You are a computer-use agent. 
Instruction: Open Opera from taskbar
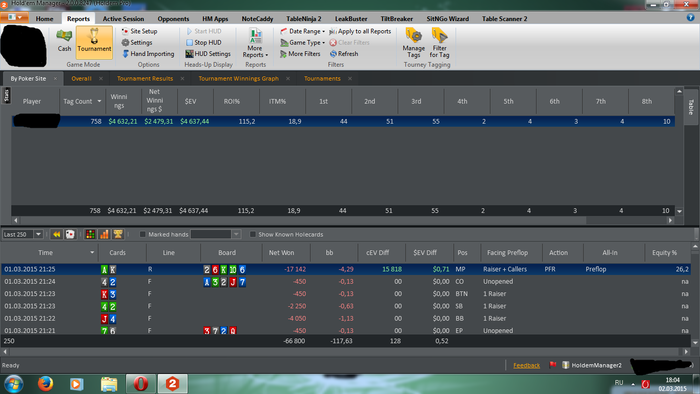coord(140,384)
